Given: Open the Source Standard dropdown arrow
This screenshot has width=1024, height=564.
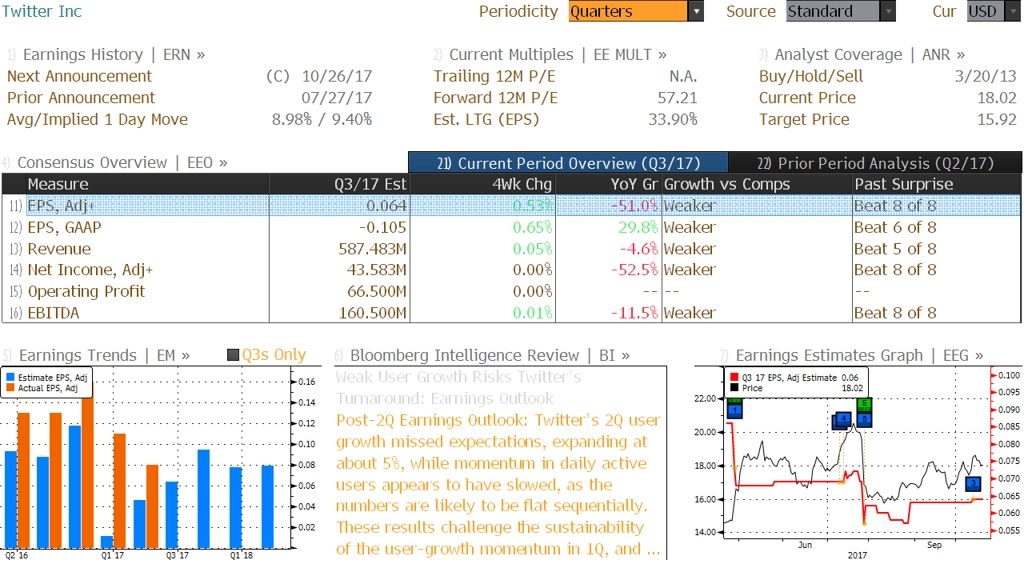Looking at the screenshot, I should click(x=888, y=11).
